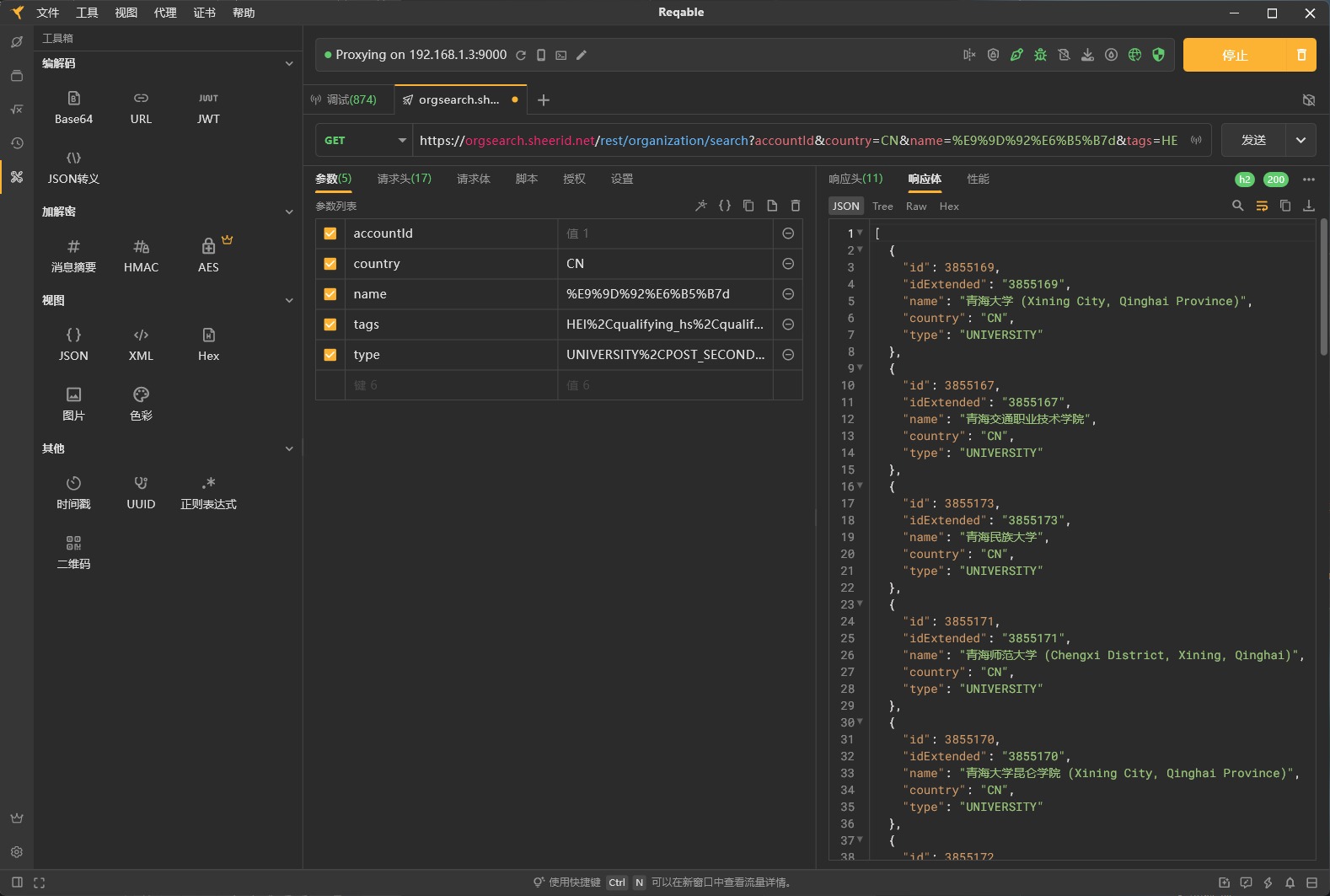Disable the tags parameter checkbox
Image resolution: width=1330 pixels, height=896 pixels.
click(x=330, y=325)
